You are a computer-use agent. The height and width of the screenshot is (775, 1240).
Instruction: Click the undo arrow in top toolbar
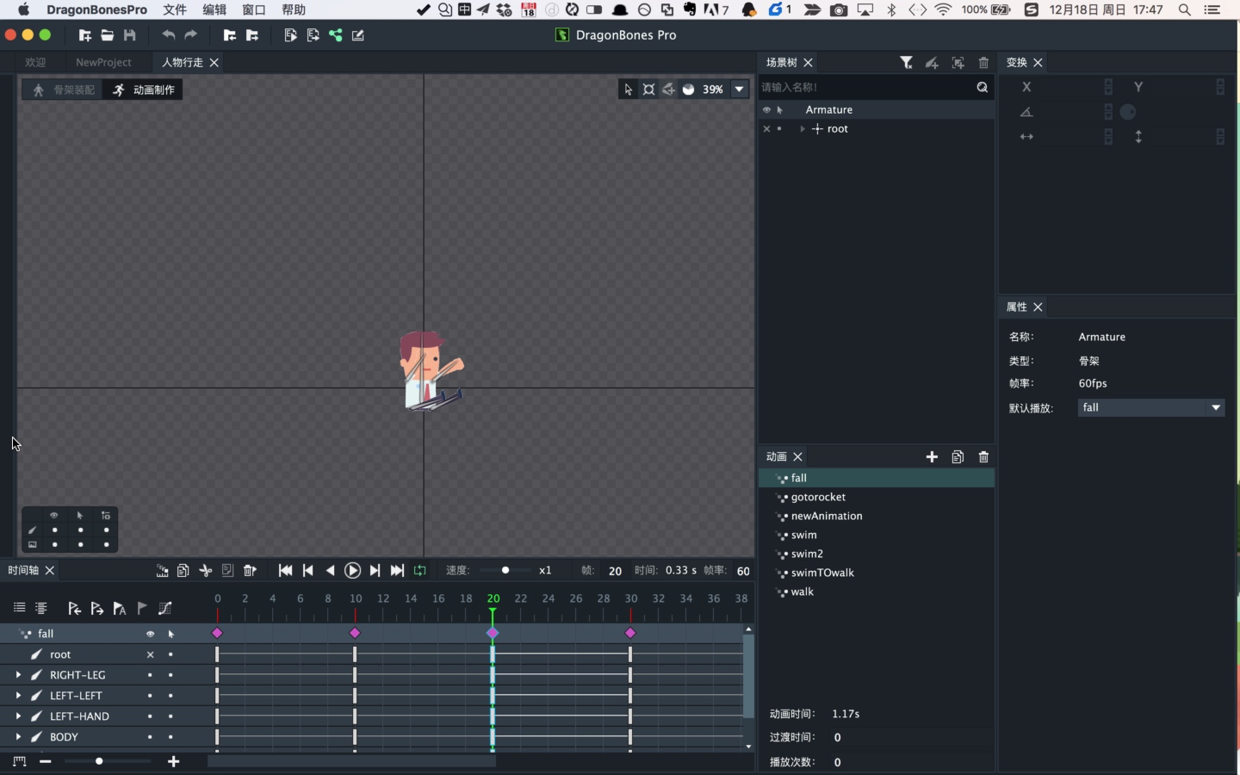[x=168, y=35]
